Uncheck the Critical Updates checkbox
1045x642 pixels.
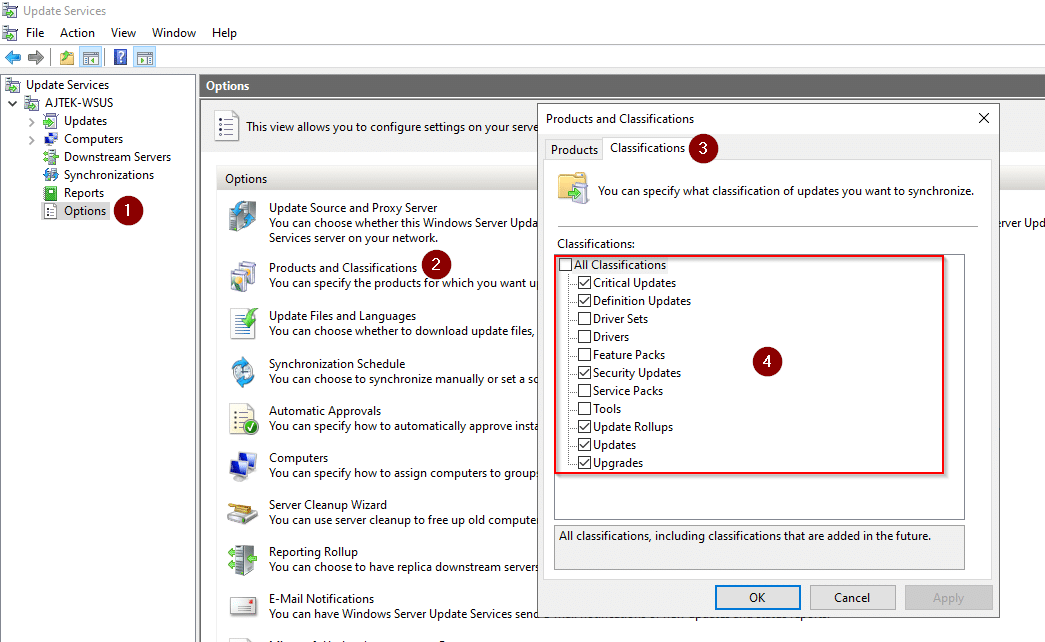(584, 283)
